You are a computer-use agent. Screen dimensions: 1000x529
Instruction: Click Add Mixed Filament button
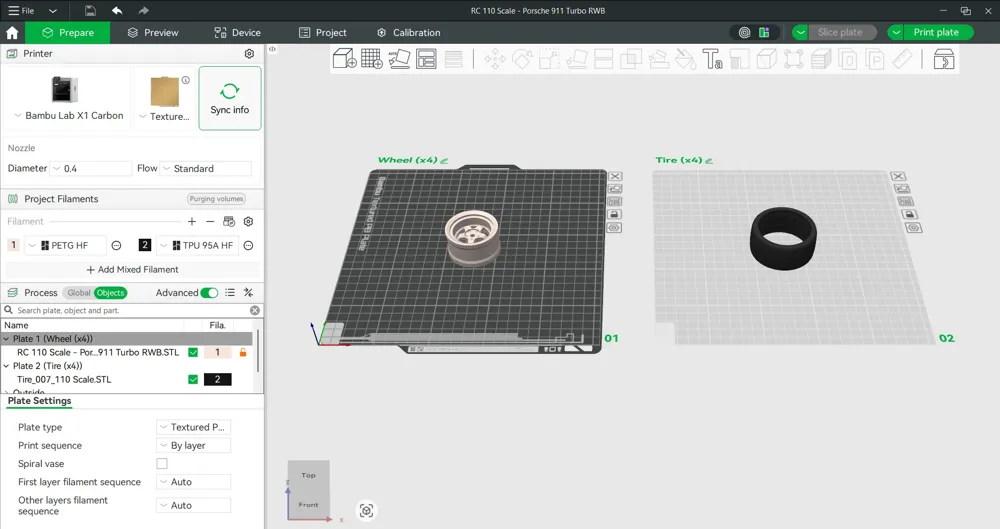pos(133,269)
